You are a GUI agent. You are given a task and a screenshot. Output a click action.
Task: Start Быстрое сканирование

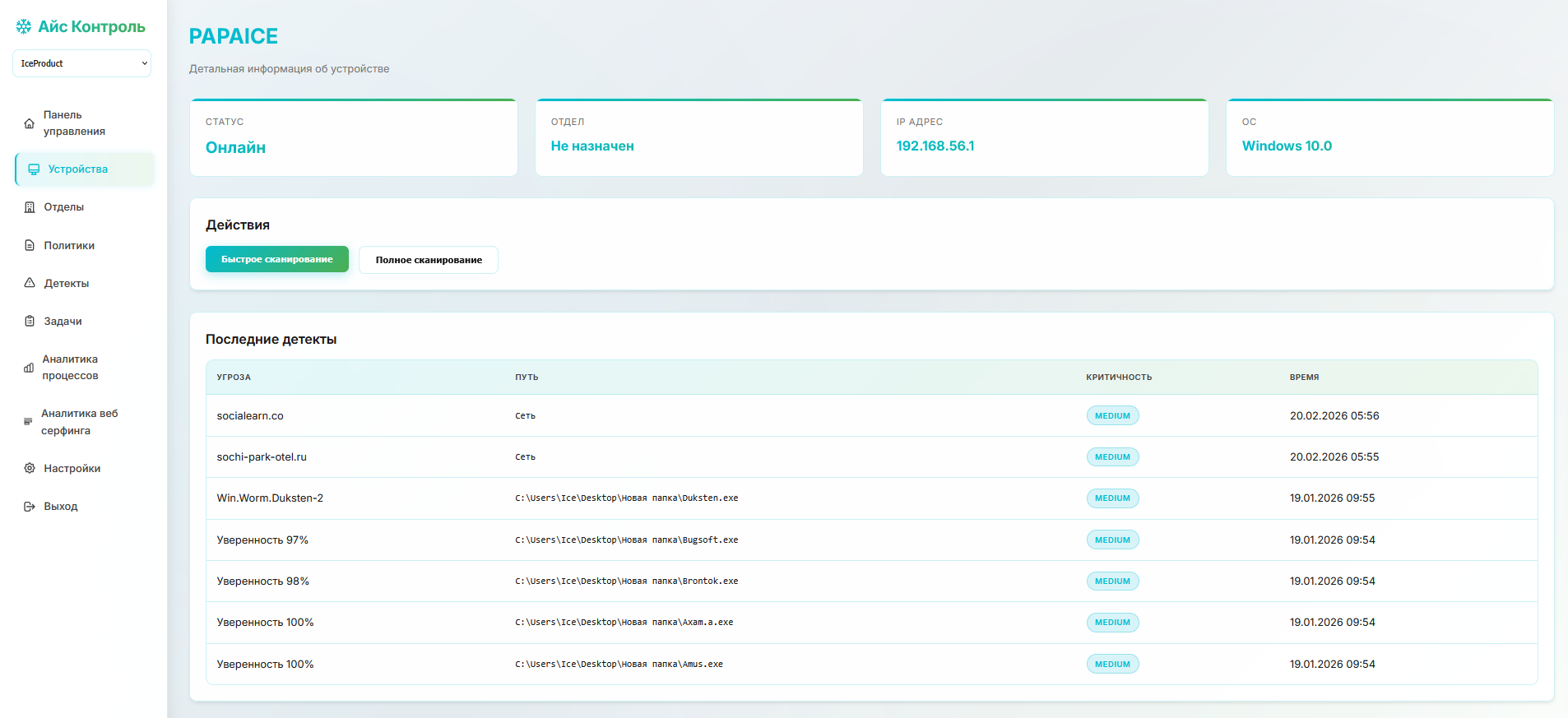[276, 259]
